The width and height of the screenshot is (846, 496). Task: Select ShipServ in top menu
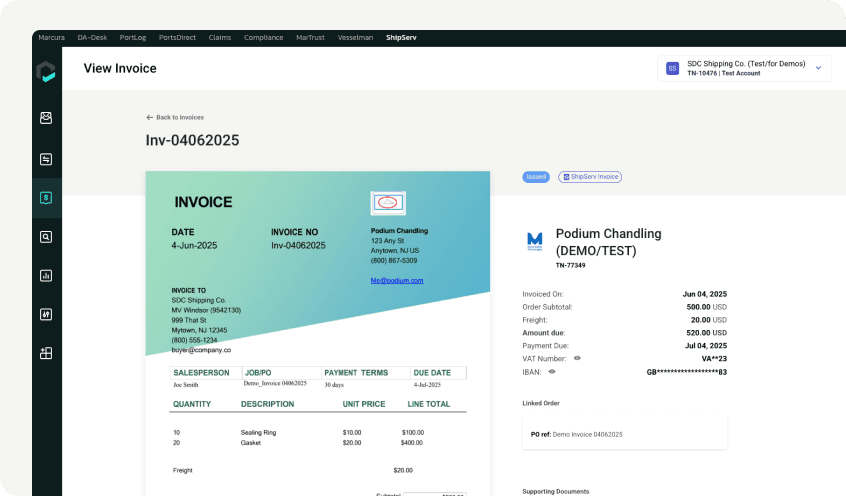(x=401, y=38)
